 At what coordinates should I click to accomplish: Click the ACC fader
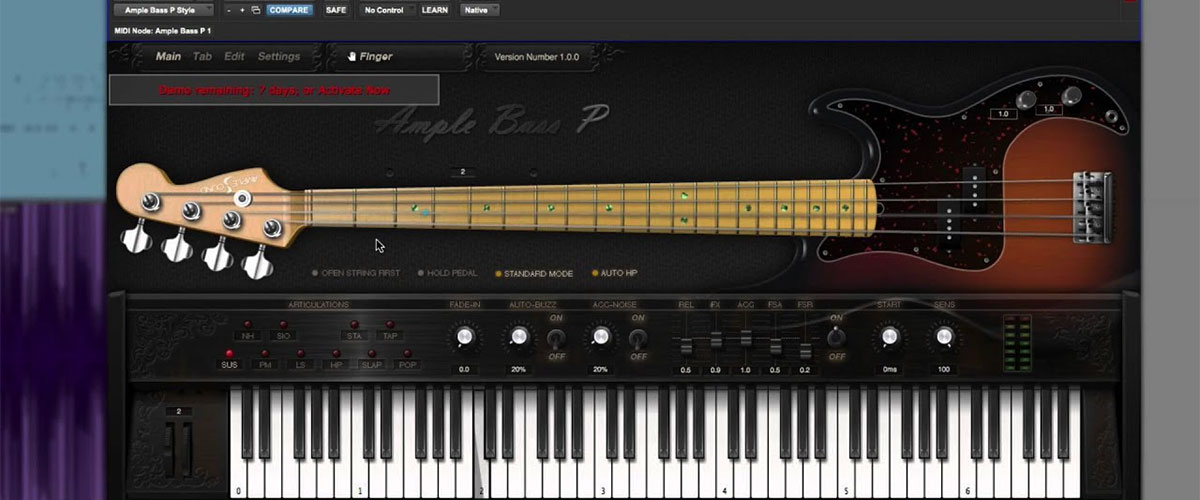coord(746,337)
